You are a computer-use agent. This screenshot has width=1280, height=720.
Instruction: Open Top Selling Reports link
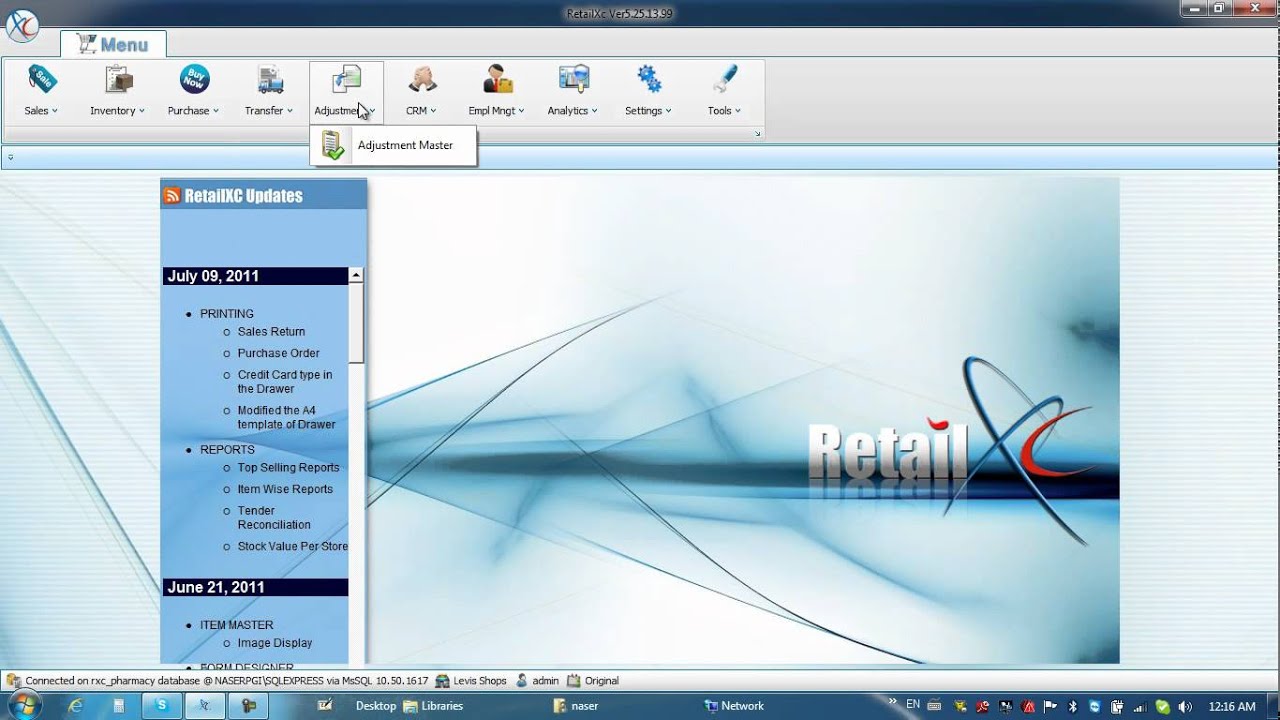tap(288, 468)
